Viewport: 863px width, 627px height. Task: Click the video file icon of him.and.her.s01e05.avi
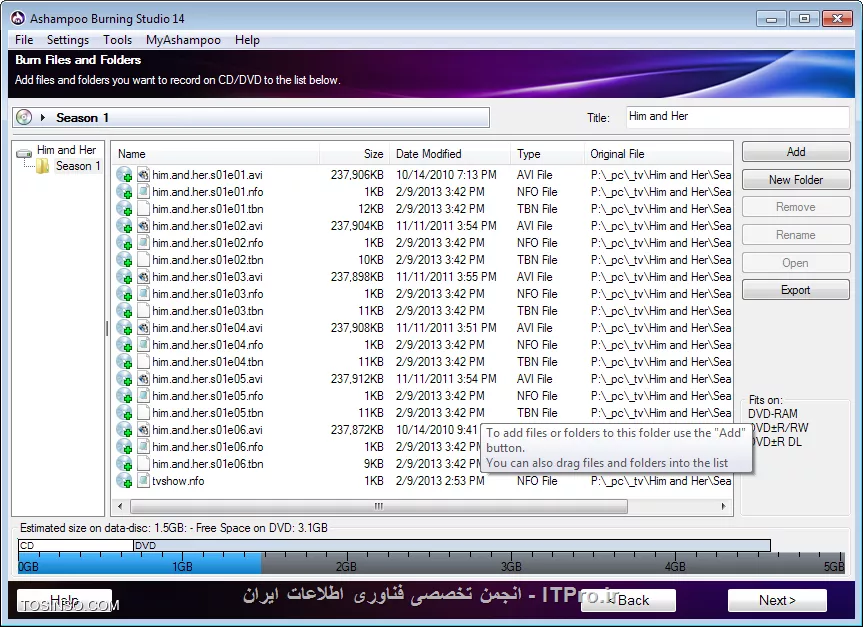pos(143,379)
